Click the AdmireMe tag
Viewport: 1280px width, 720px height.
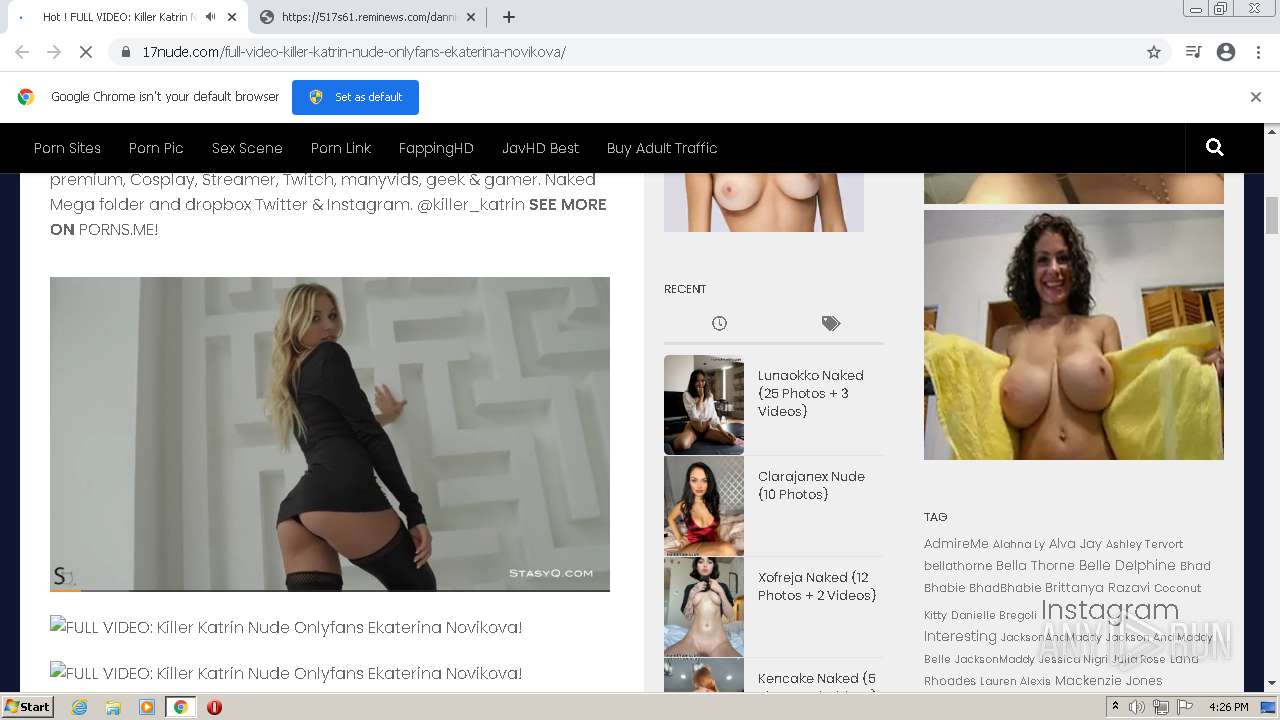(x=956, y=544)
